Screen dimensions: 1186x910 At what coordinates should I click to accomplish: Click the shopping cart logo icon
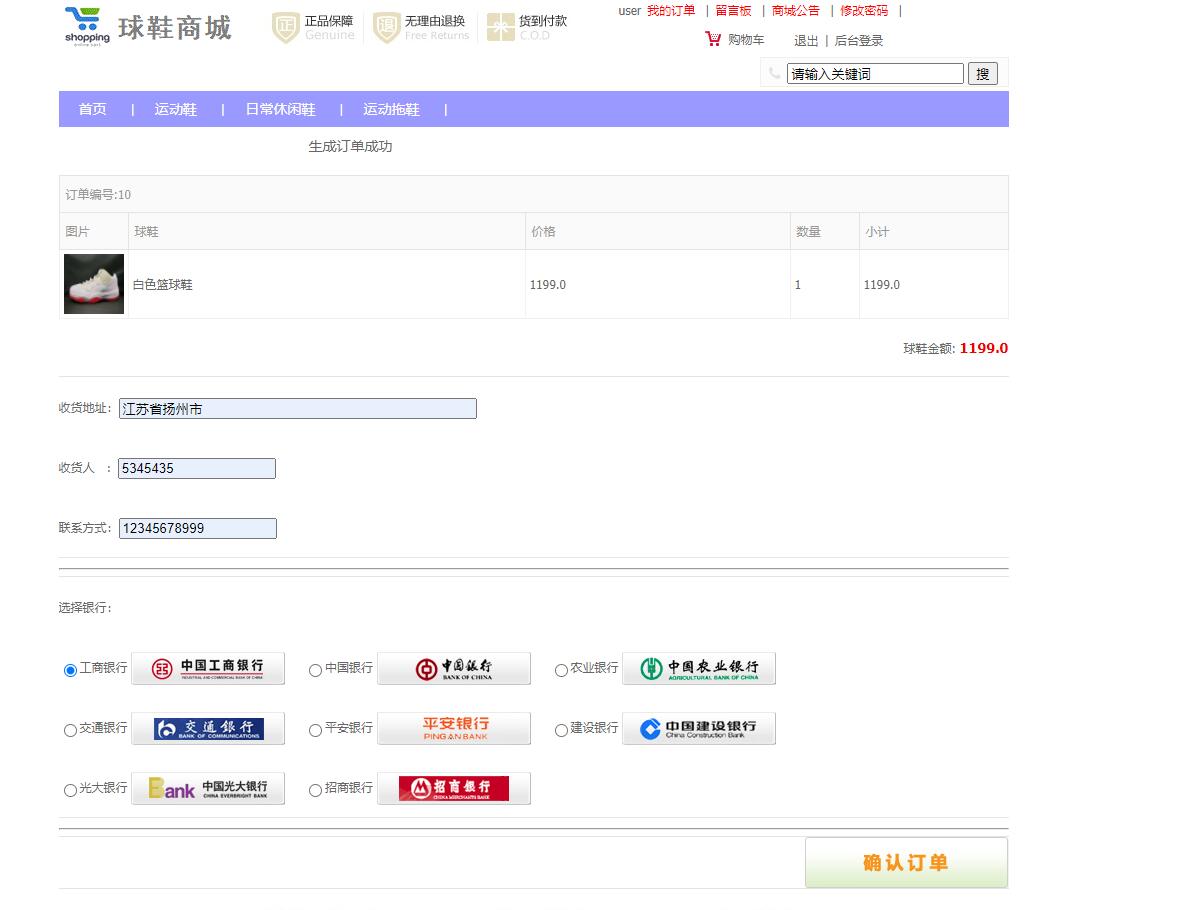[85, 24]
